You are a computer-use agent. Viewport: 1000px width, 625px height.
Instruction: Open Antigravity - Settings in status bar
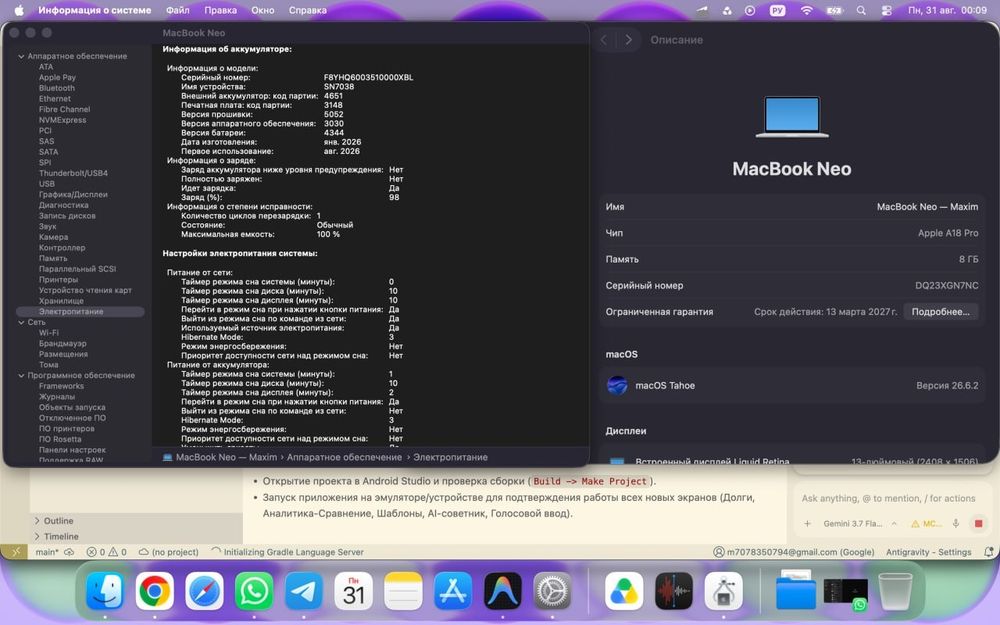pos(929,552)
